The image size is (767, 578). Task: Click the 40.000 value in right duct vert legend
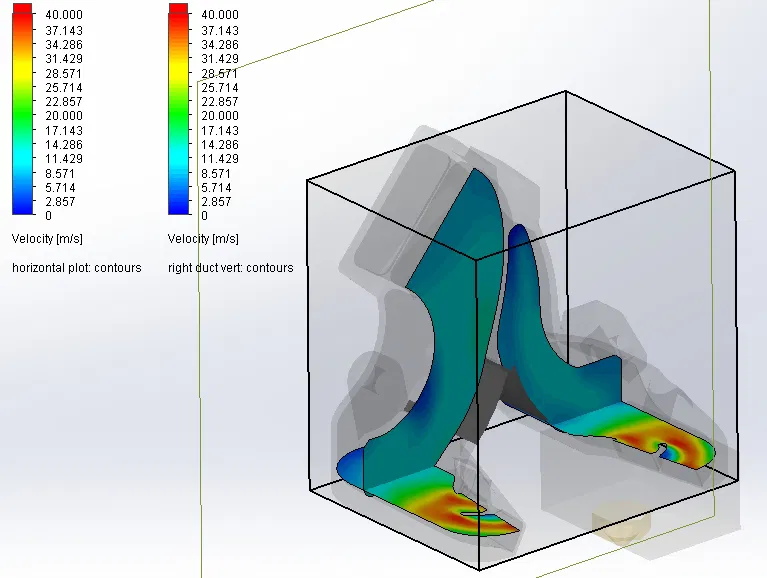[220, 15]
